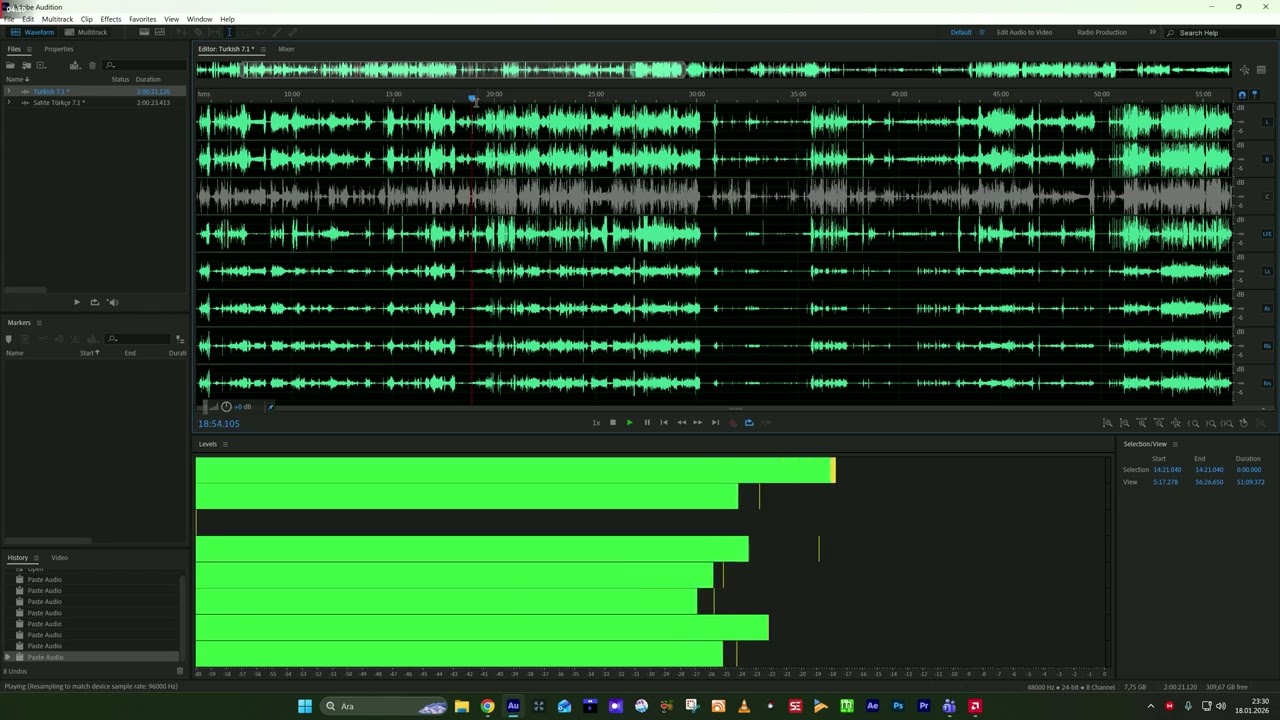1280x720 pixels.
Task: Open the Favorites menu
Action: click(x=142, y=19)
